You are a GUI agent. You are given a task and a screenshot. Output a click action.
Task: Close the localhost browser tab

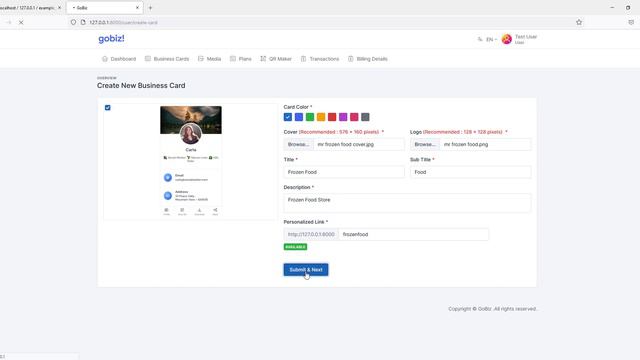pyautogui.click(x=59, y=8)
